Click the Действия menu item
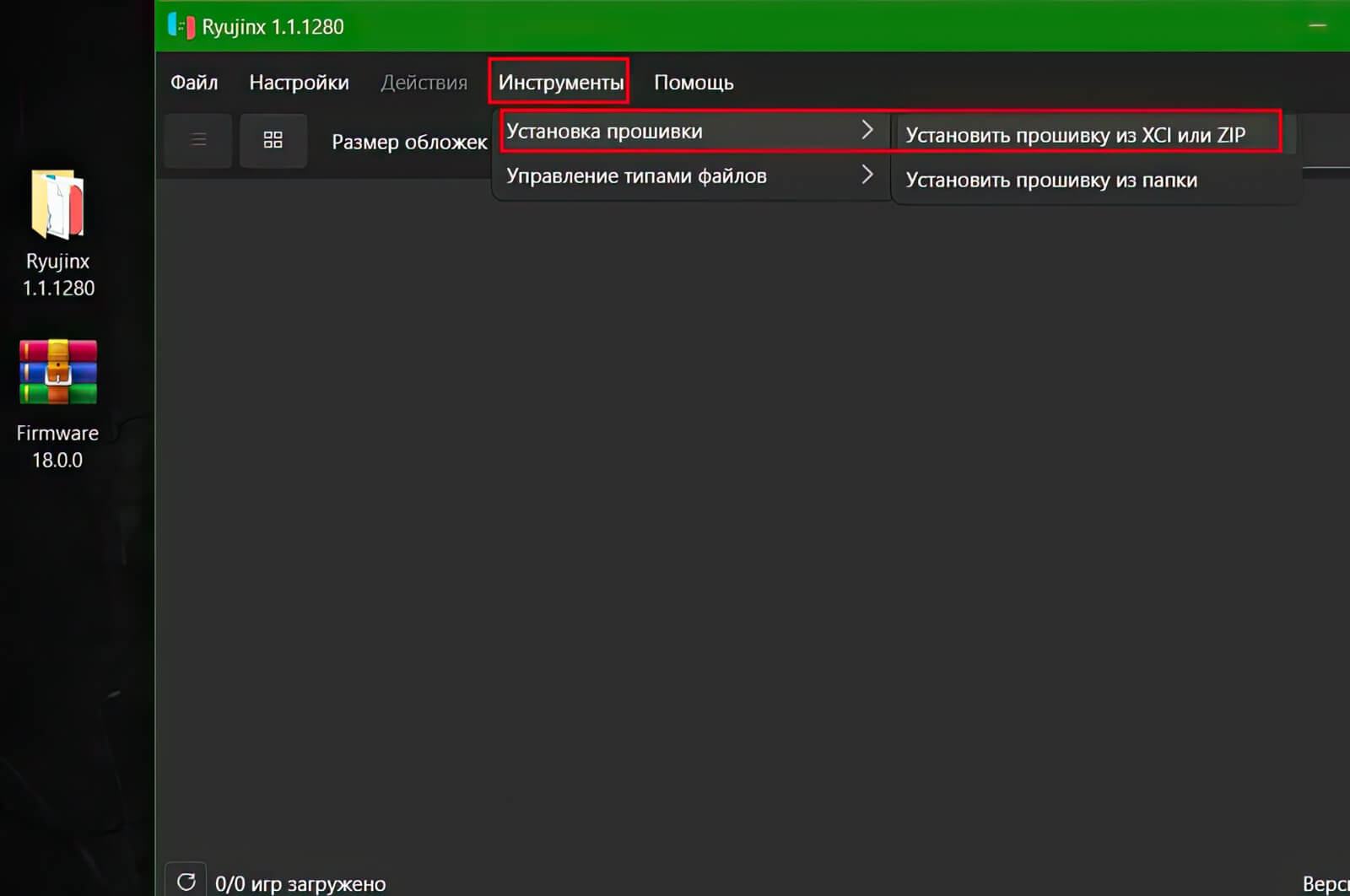 pos(424,83)
